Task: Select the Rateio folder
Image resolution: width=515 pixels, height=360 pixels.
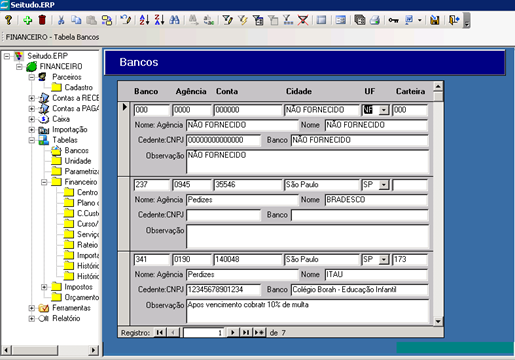Action: (87, 245)
